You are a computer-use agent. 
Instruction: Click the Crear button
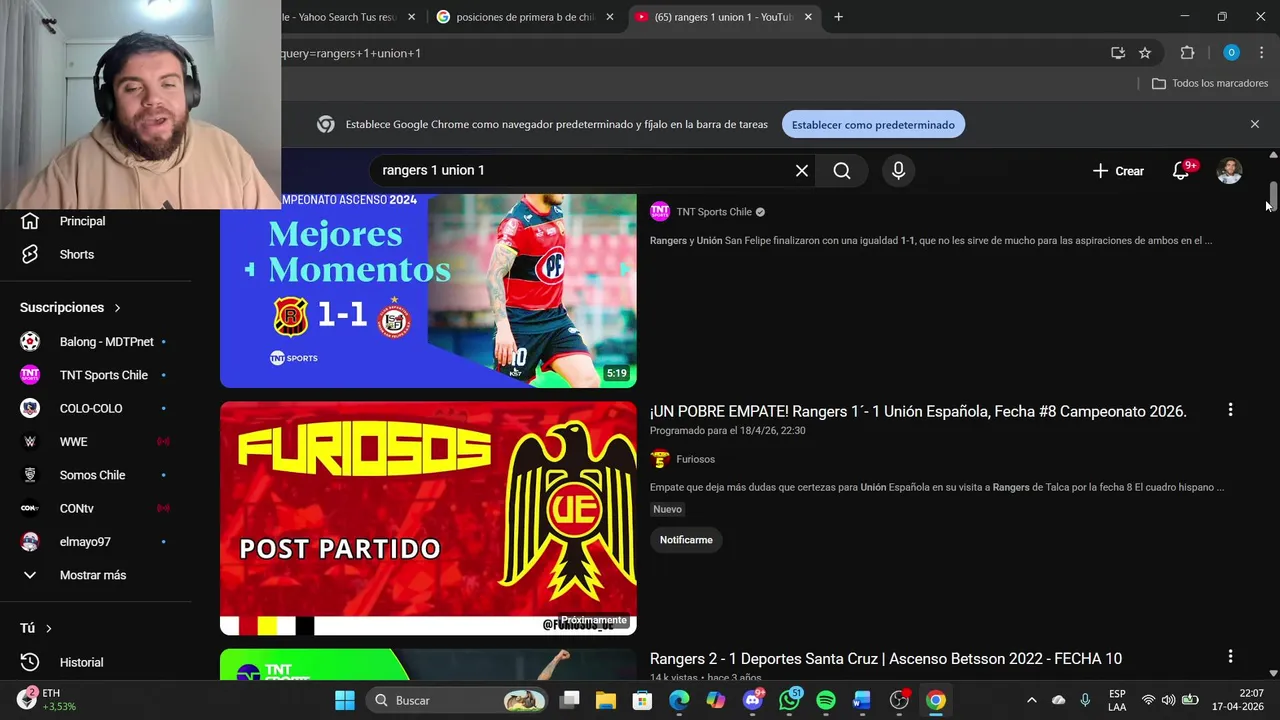(x=1118, y=171)
